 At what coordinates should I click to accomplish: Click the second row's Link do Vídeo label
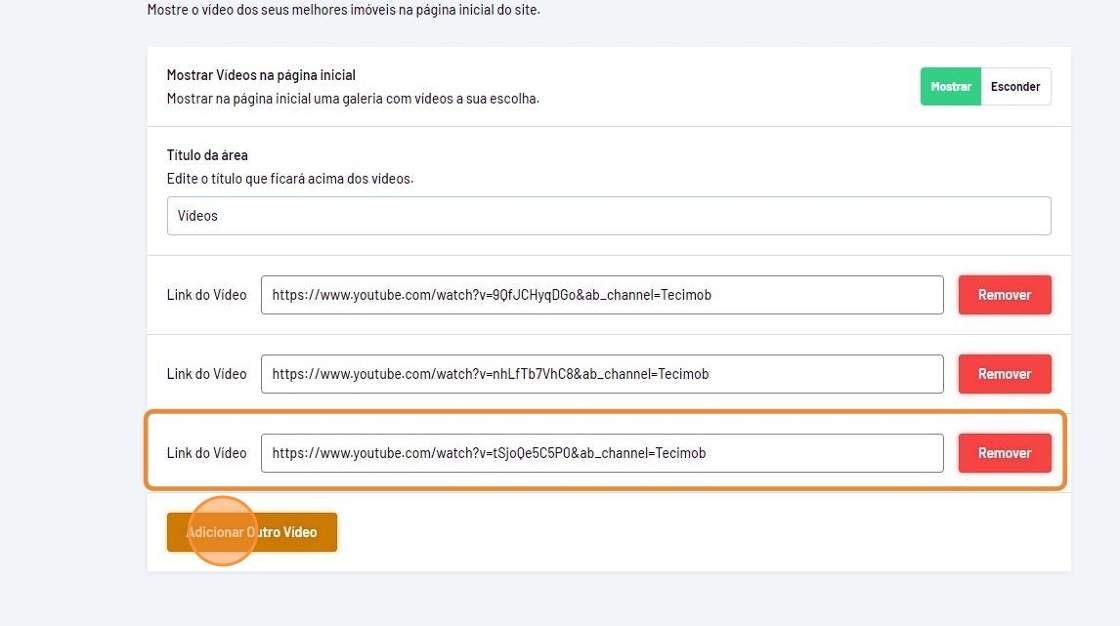[206, 374]
